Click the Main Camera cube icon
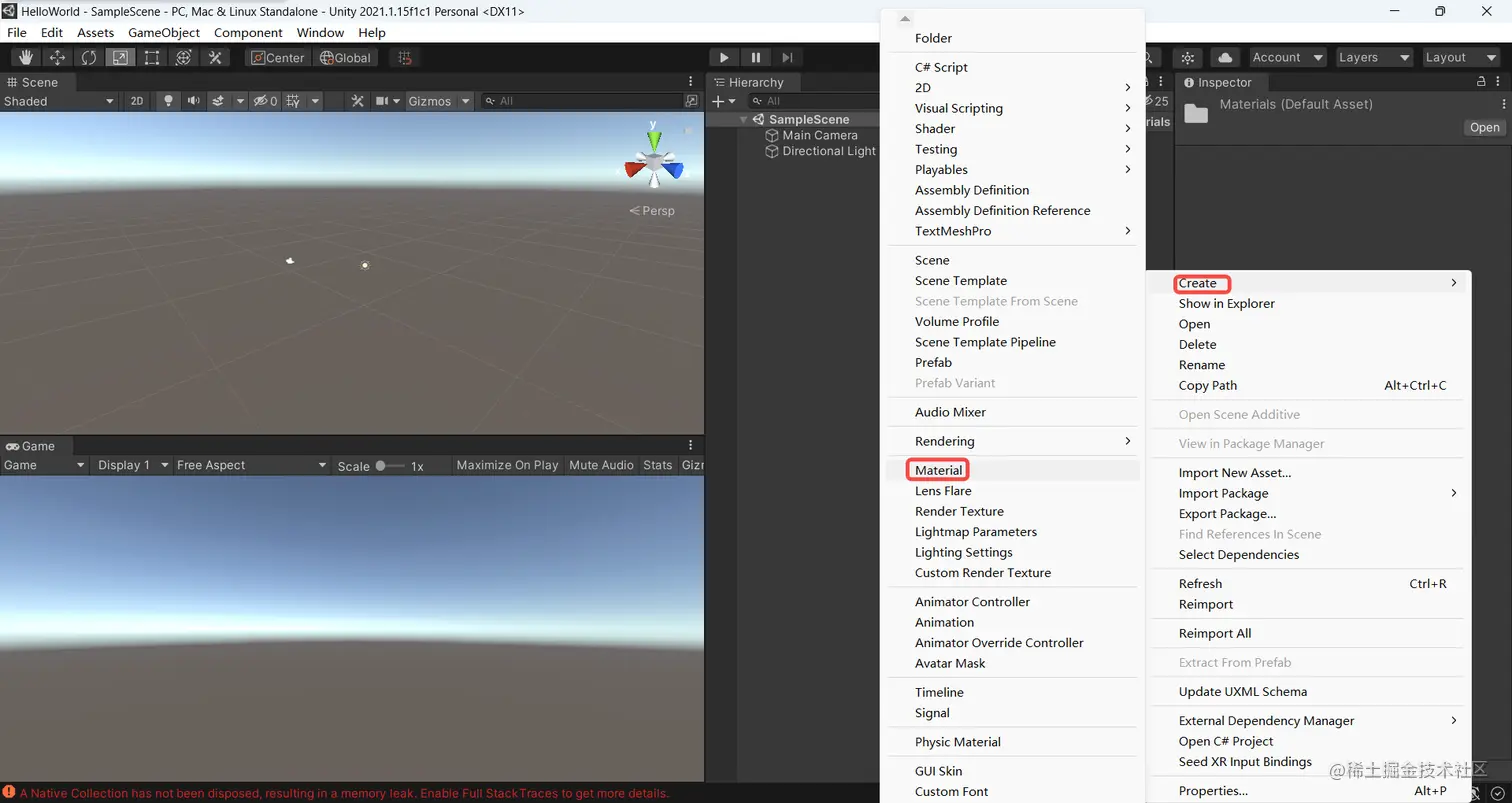The image size is (1512, 803). click(x=772, y=135)
